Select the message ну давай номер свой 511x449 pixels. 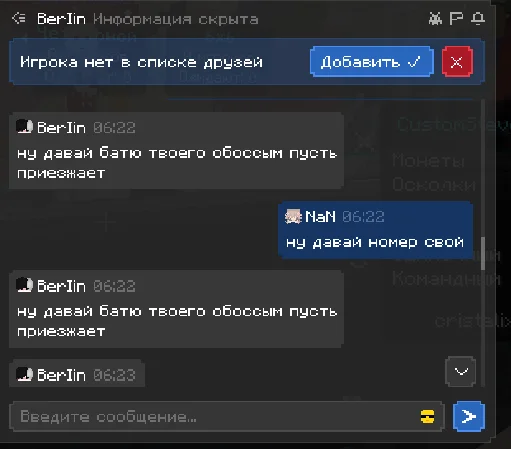375,242
